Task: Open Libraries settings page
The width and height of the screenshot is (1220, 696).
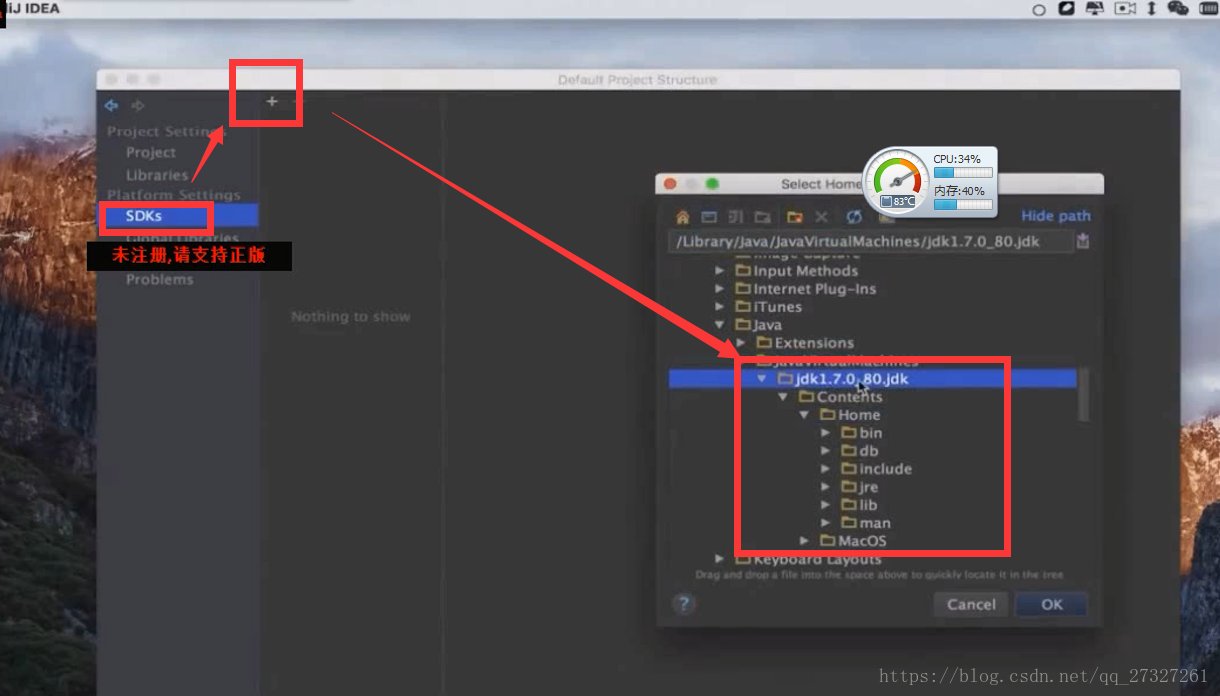Action: tap(157, 175)
